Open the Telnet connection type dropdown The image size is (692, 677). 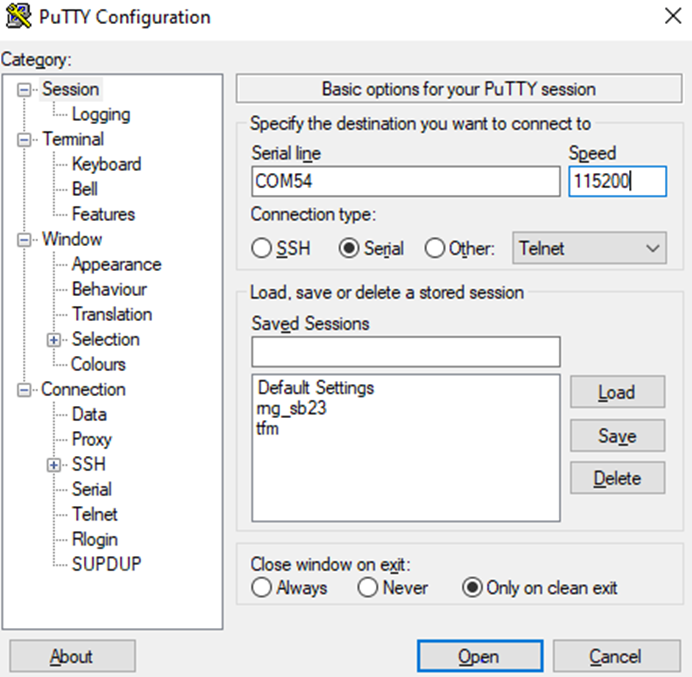coord(589,248)
